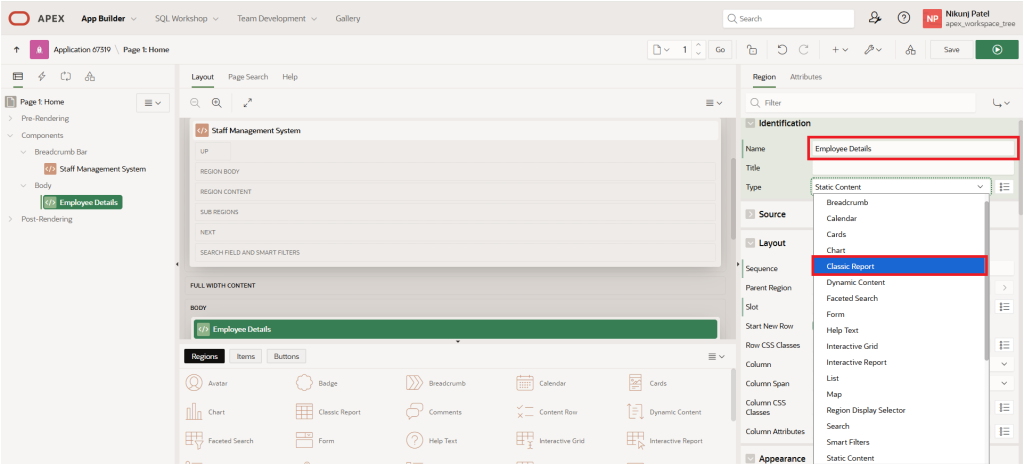Click the Run Page play button
The height and width of the screenshot is (465, 1024).
coord(996,49)
